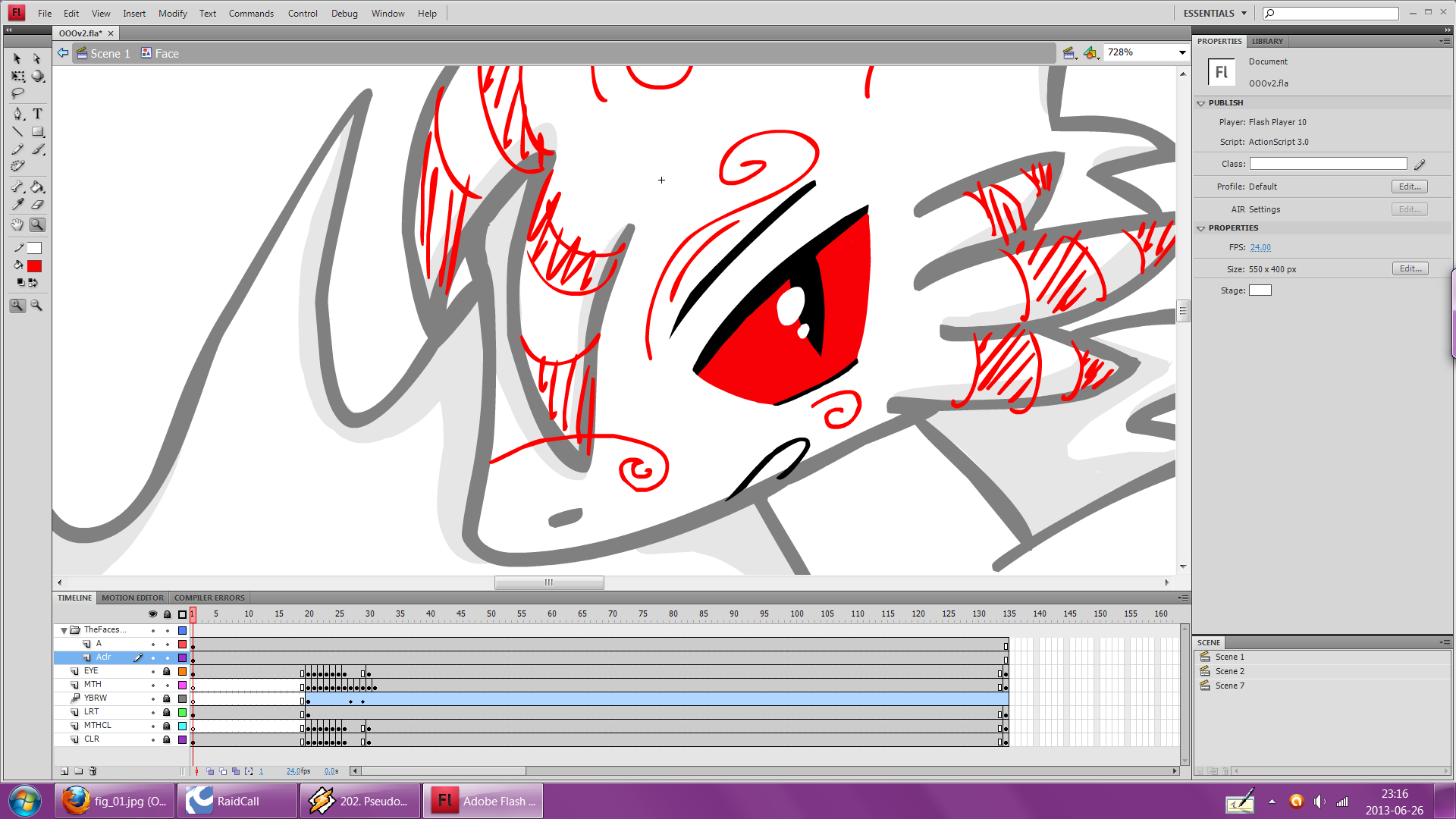Select the Eraser tool

point(37,205)
